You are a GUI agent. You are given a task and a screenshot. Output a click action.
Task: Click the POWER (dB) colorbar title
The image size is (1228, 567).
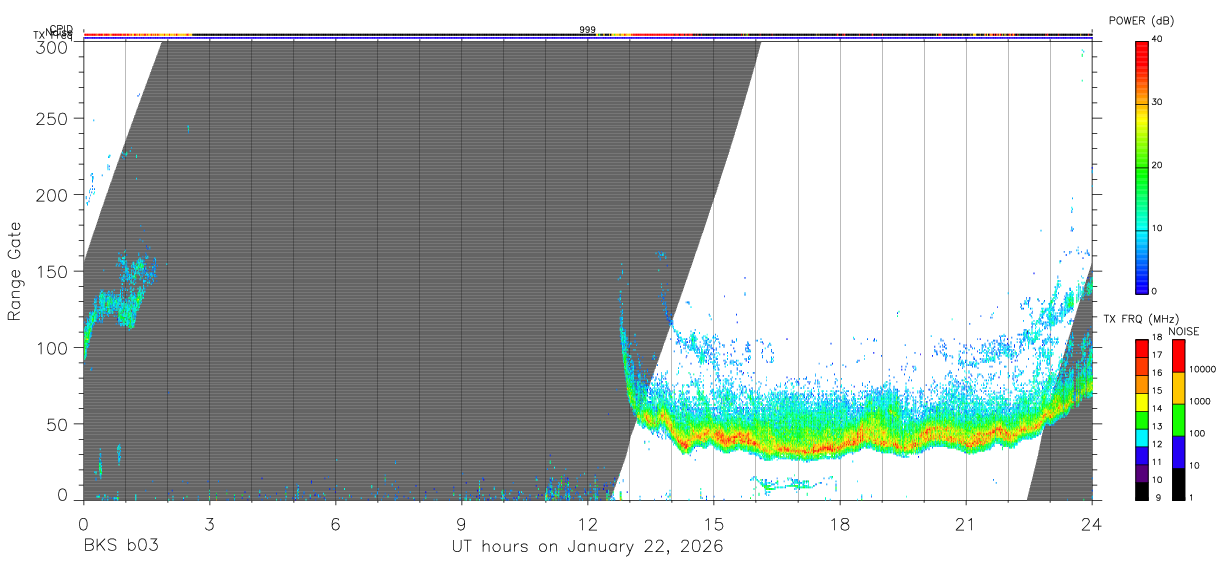click(1142, 21)
